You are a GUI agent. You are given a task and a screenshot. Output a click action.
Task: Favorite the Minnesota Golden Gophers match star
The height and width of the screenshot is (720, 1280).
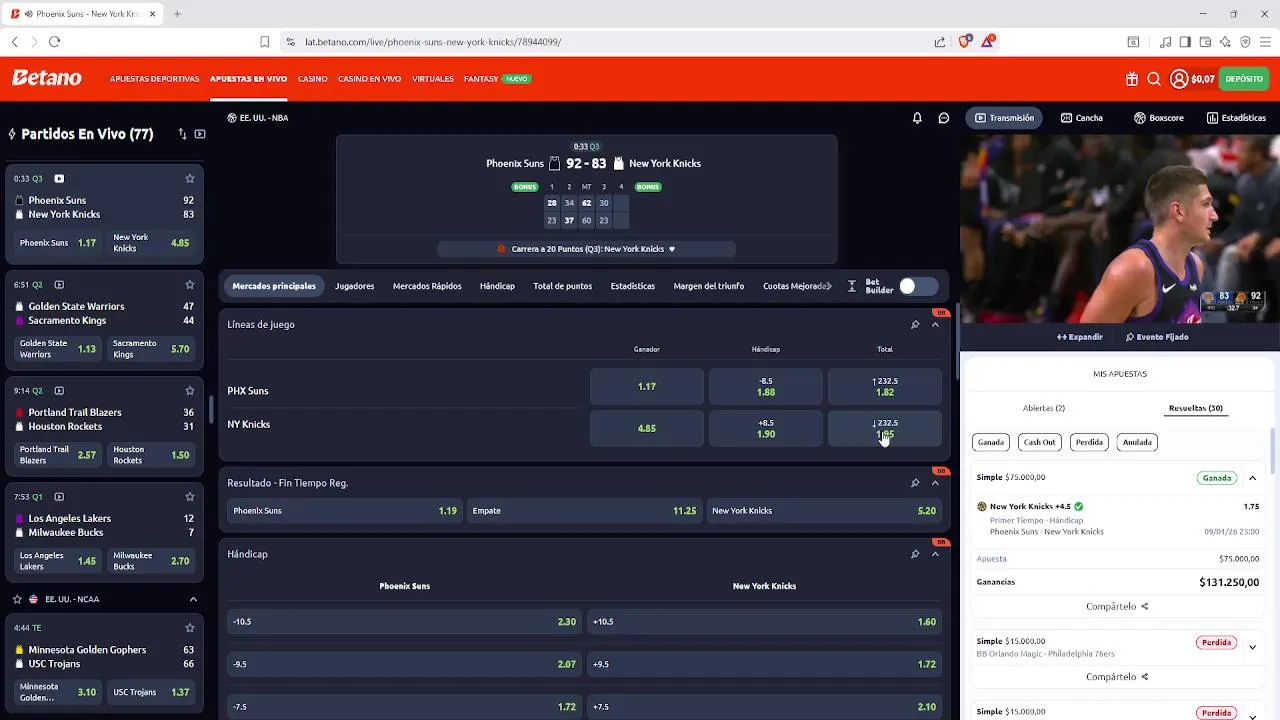pyautogui.click(x=189, y=627)
